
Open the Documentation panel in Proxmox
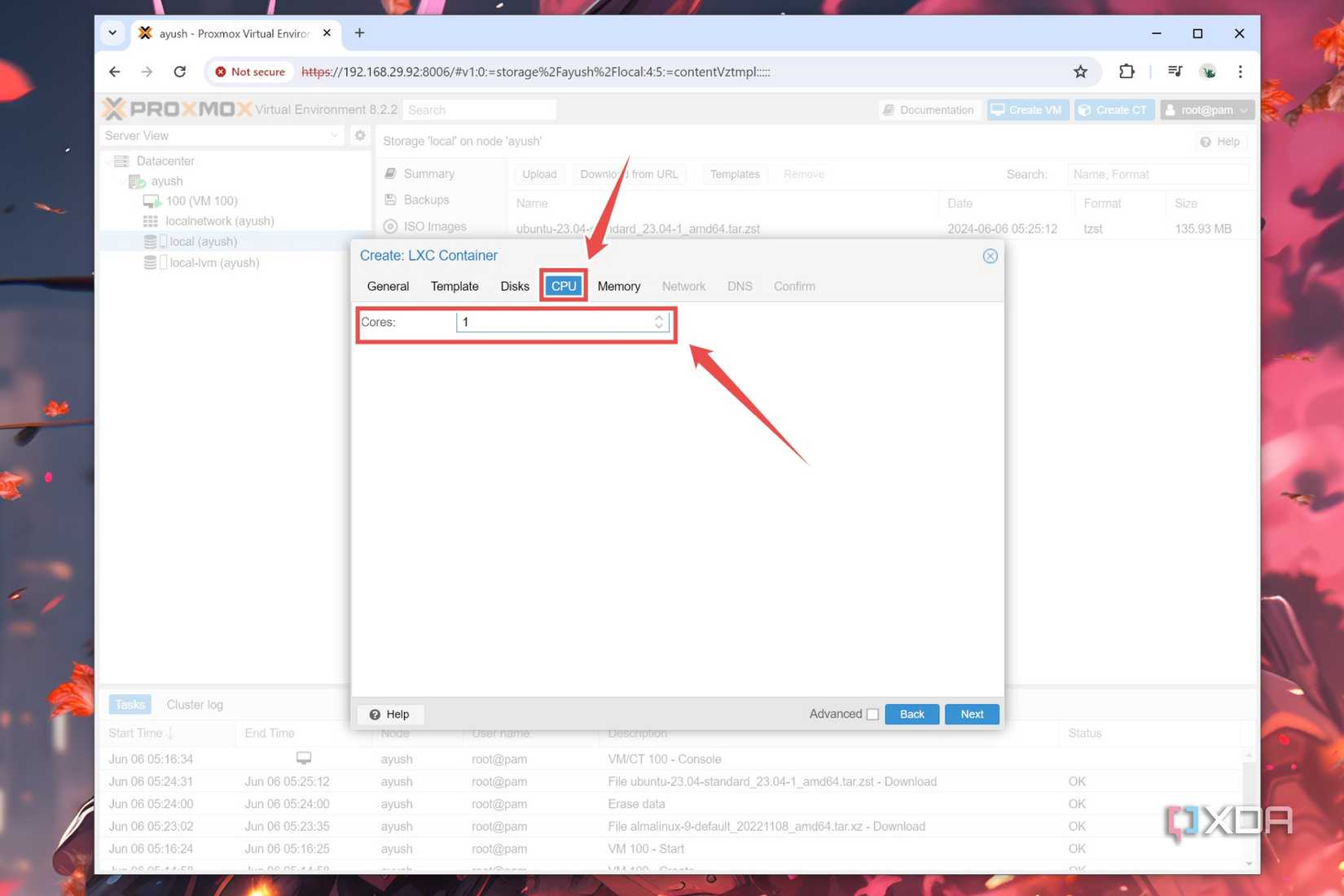click(929, 109)
